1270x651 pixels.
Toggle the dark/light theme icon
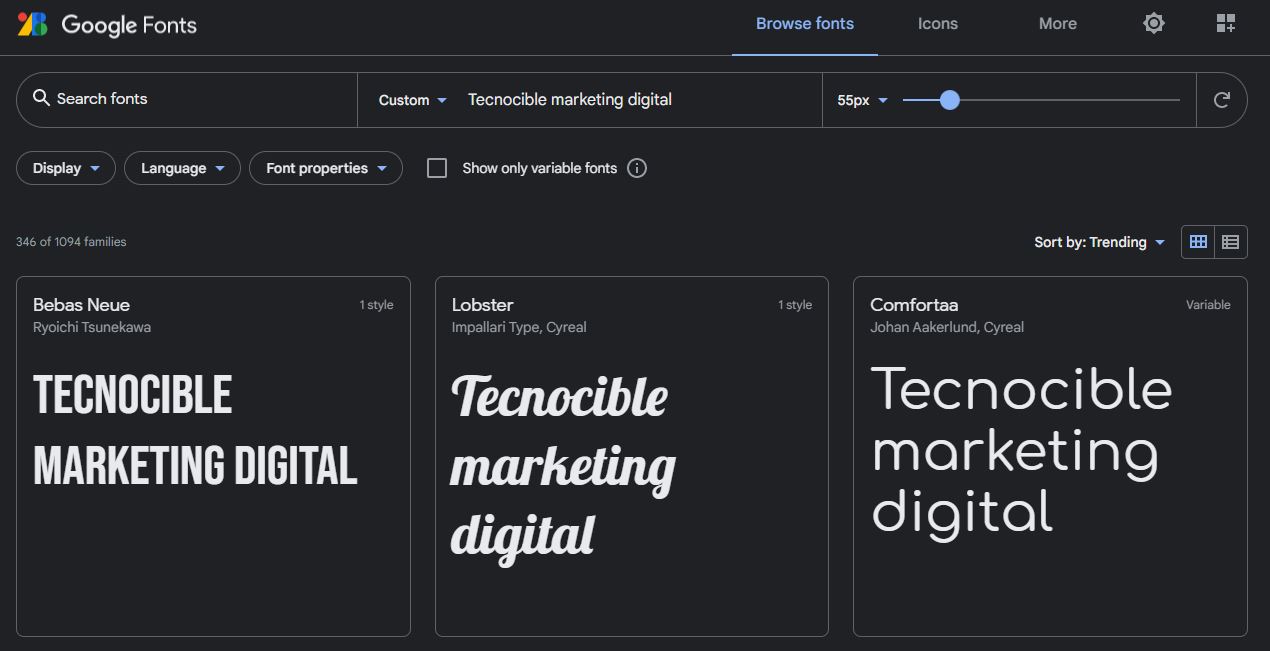pyautogui.click(x=1153, y=23)
